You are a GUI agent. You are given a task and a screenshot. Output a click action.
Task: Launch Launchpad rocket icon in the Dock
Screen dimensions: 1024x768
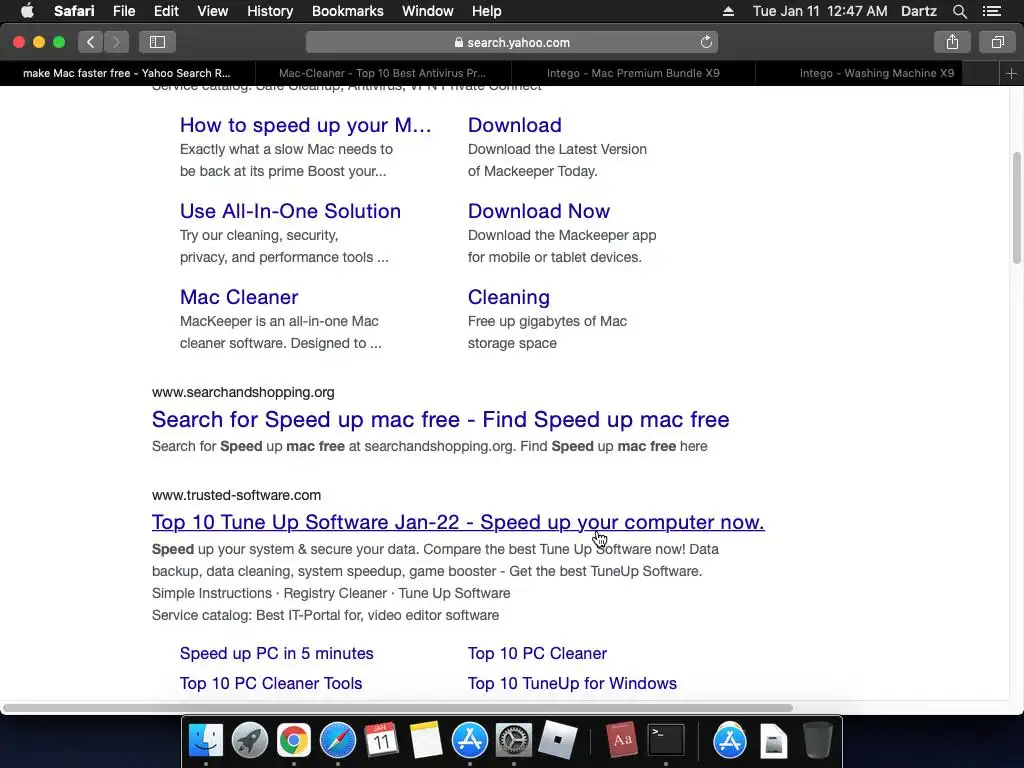249,741
